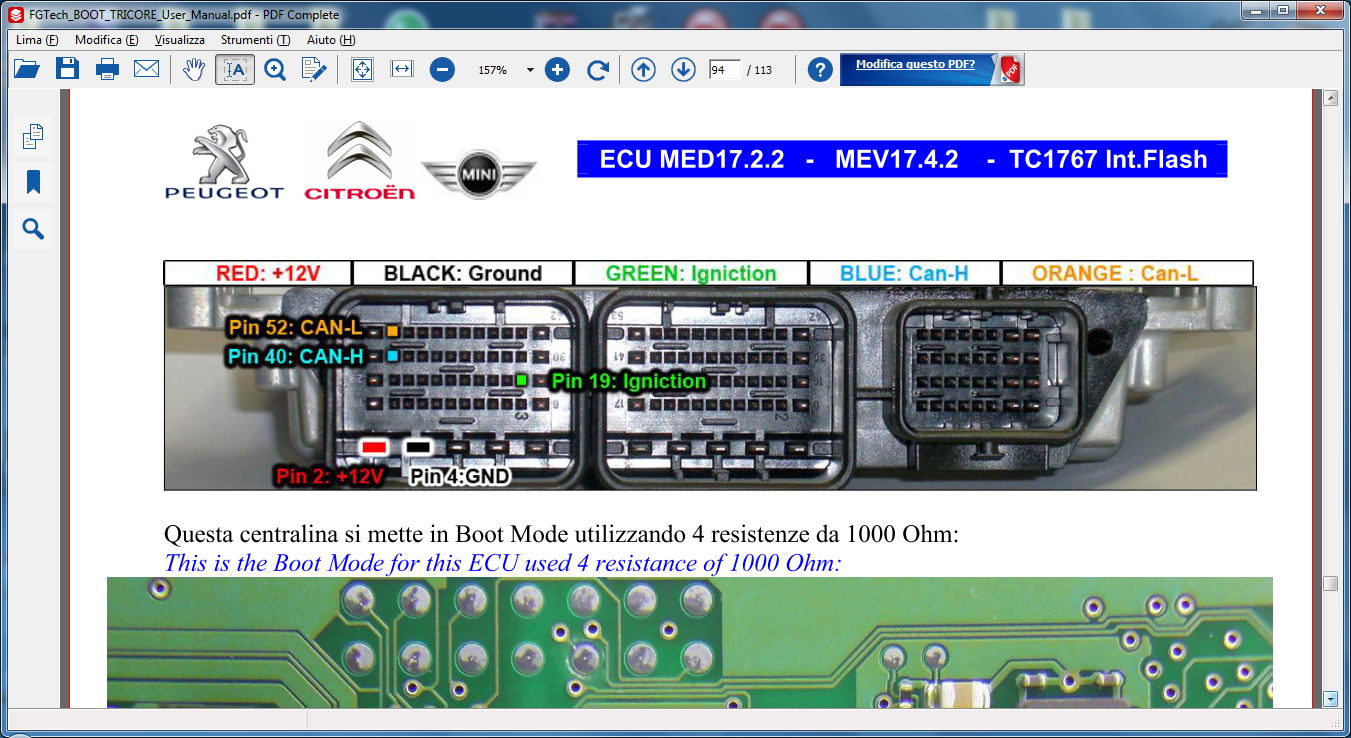
Task: Open the edit document pencil tool
Action: pos(315,69)
